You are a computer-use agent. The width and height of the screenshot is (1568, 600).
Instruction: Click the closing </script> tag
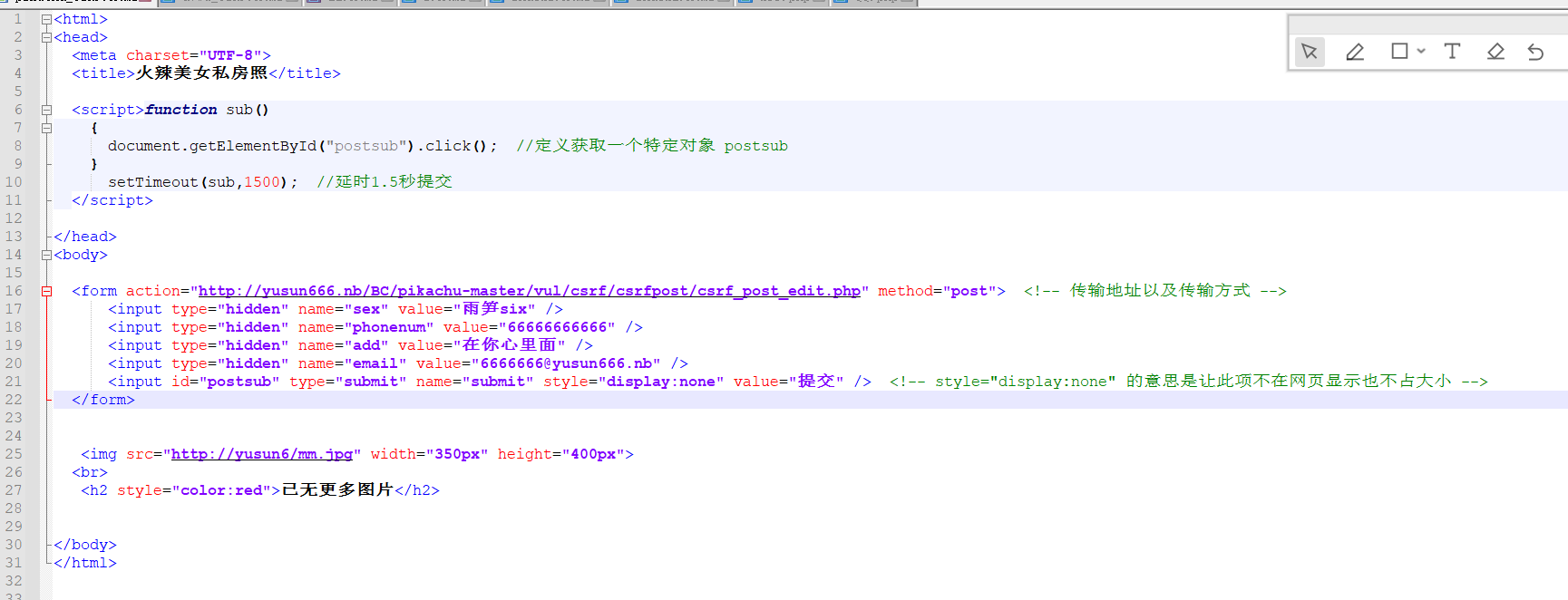coord(112,200)
